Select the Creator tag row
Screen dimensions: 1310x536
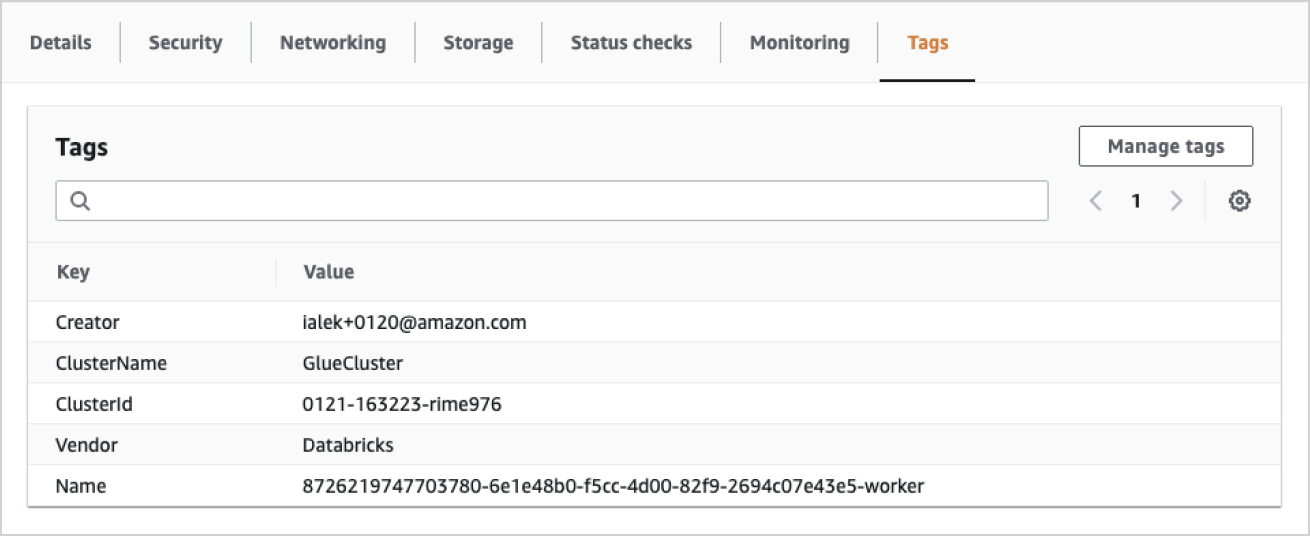pyautogui.click(x=88, y=323)
